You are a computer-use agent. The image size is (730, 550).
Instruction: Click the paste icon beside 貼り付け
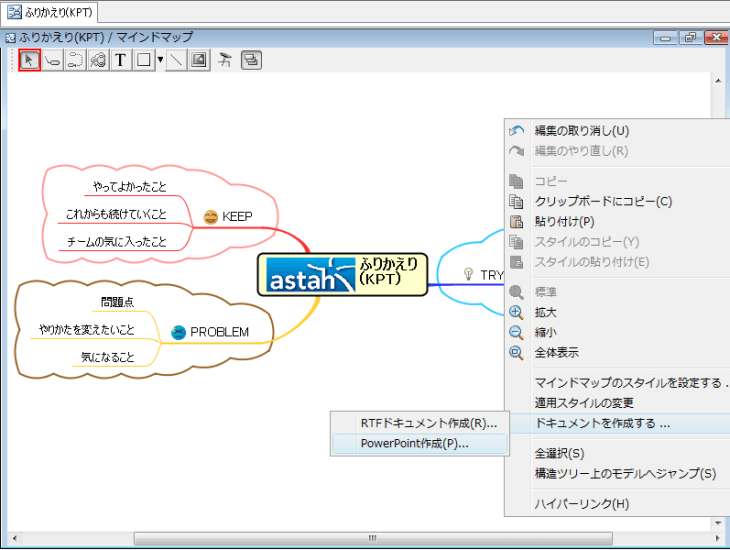(516, 222)
